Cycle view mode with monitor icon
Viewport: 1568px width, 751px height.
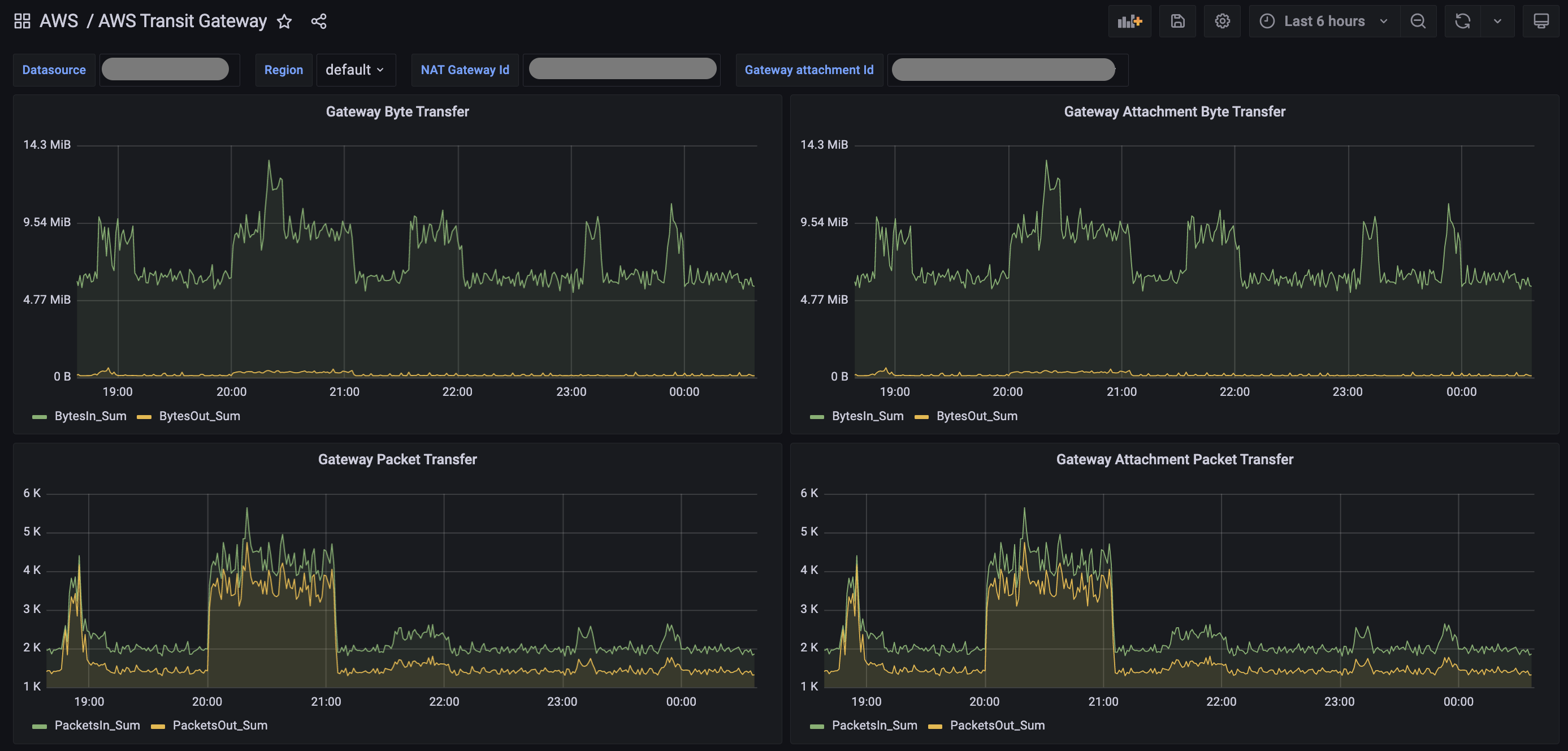1541,21
